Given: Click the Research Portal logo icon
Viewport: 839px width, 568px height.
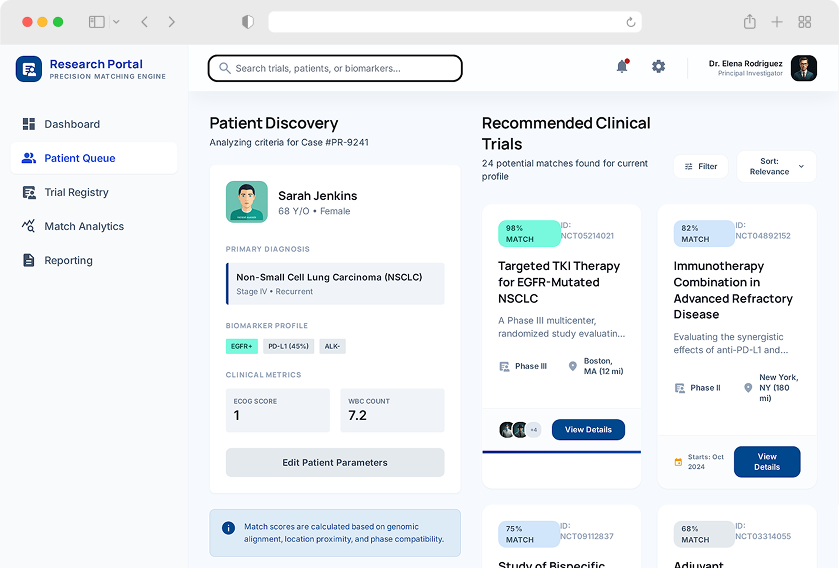Looking at the screenshot, I should click(29, 69).
